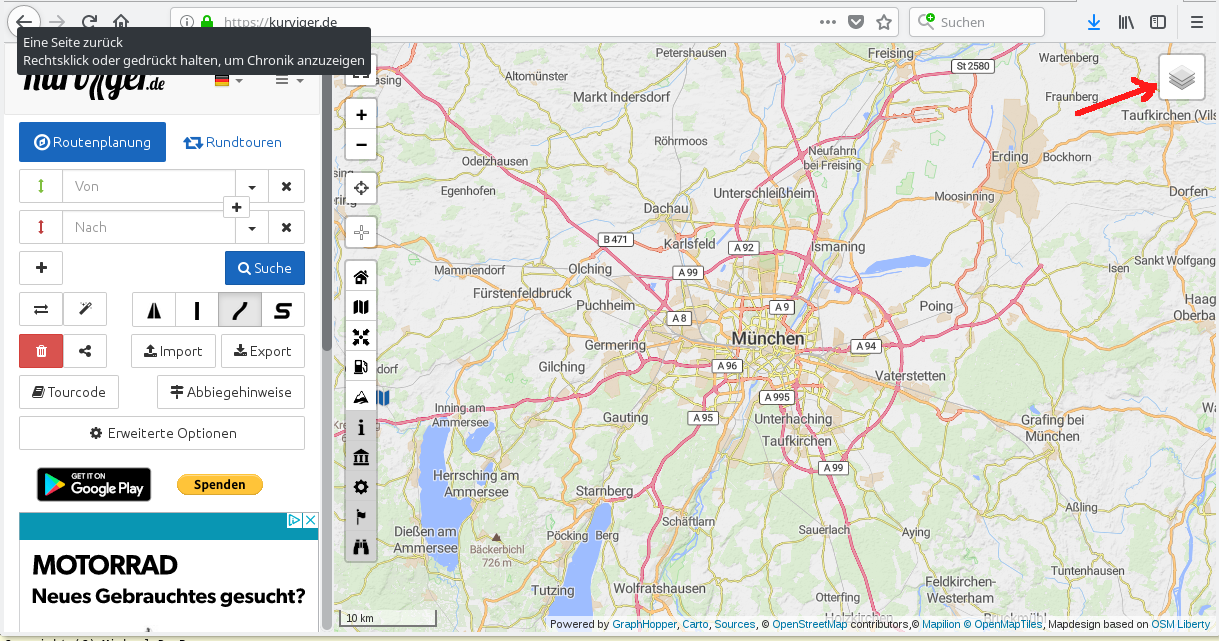Click the Suche button

[x=265, y=268]
